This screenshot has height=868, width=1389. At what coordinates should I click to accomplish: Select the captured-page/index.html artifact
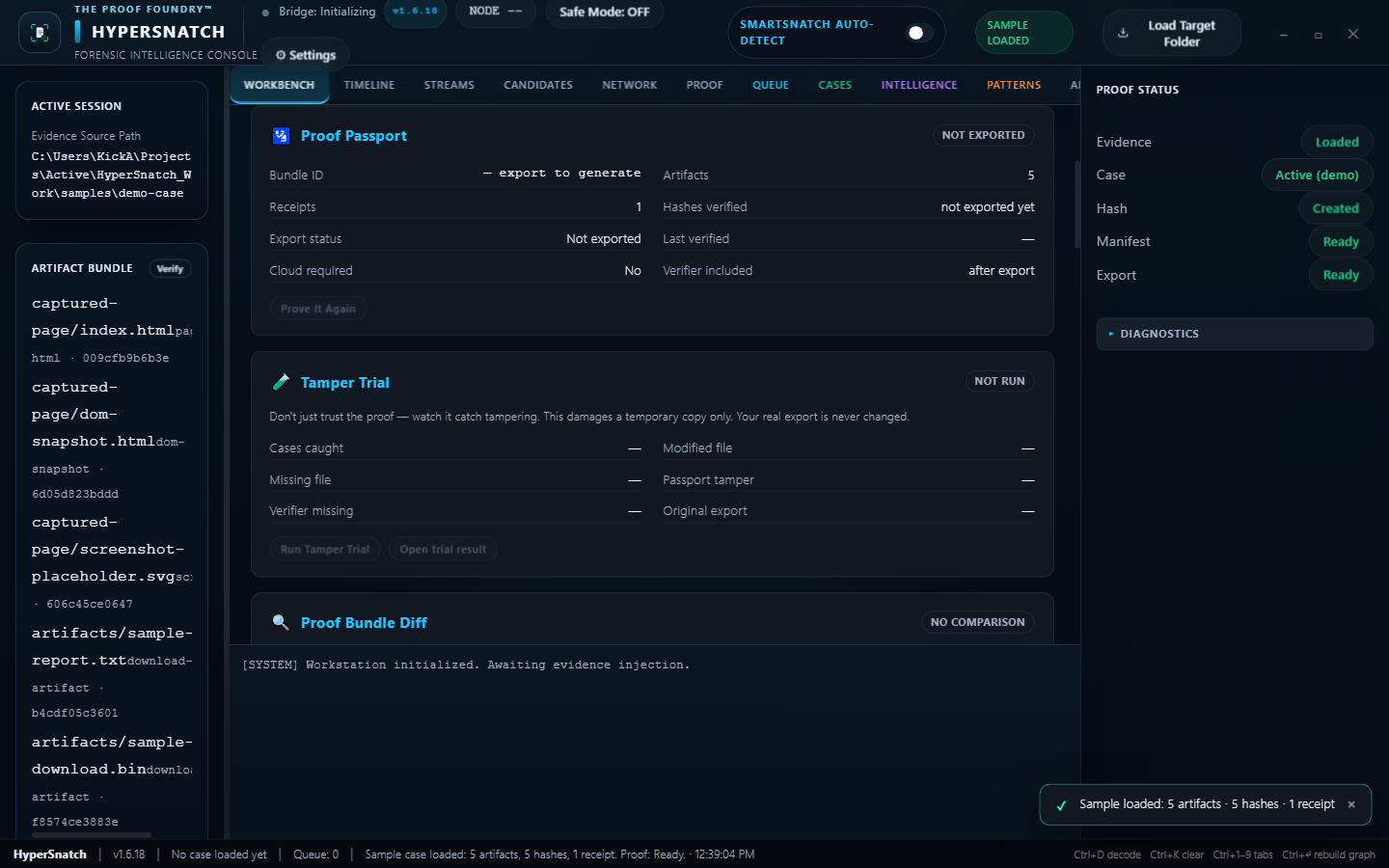pyautogui.click(x=112, y=330)
